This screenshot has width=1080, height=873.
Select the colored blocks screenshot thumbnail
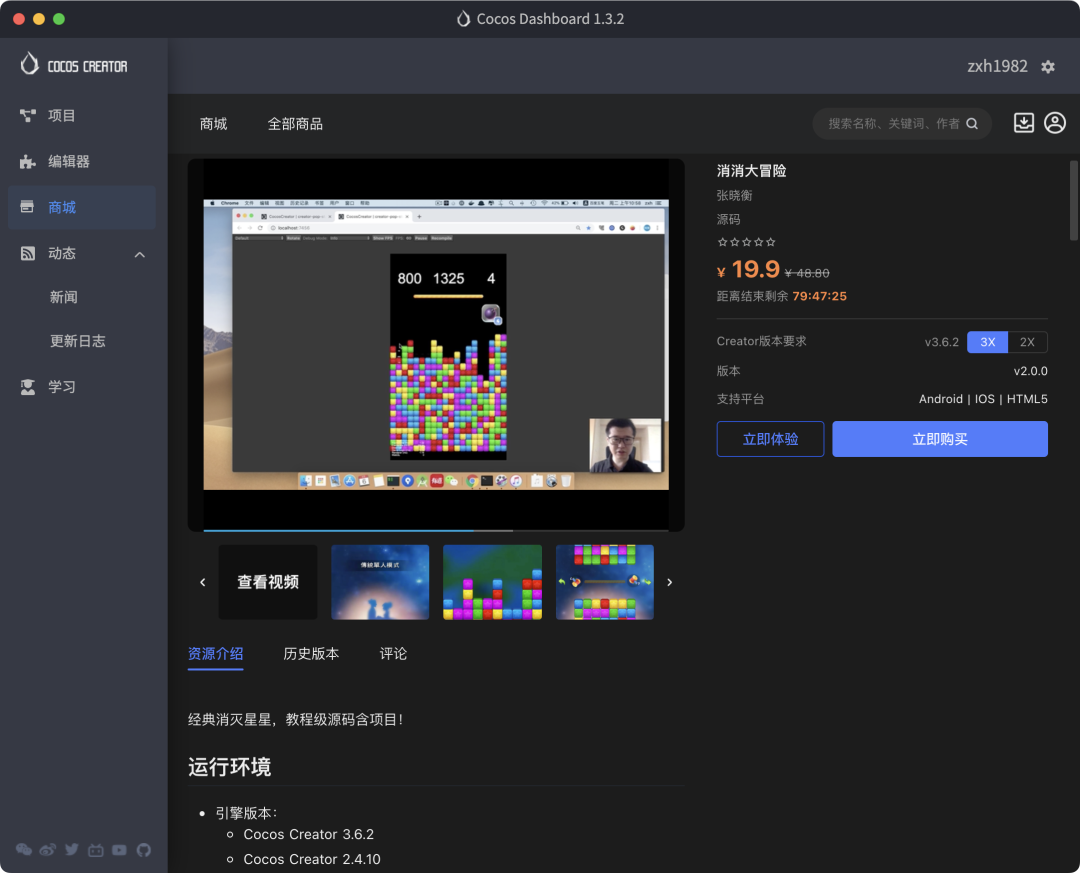492,582
